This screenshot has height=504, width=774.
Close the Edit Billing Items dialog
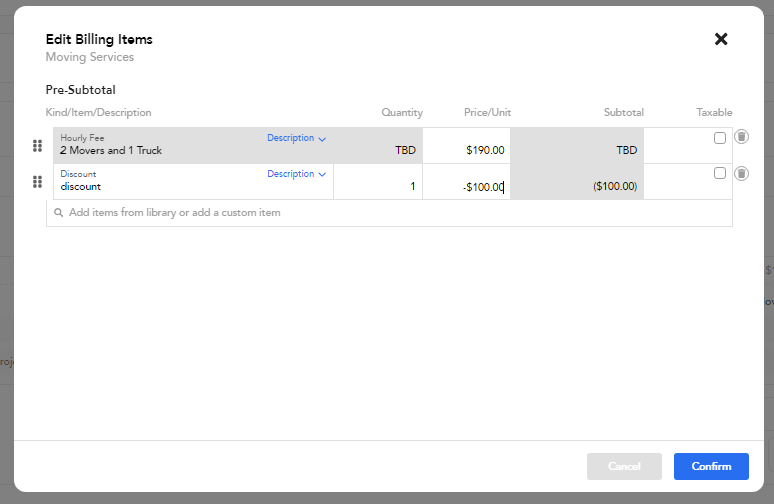point(721,39)
